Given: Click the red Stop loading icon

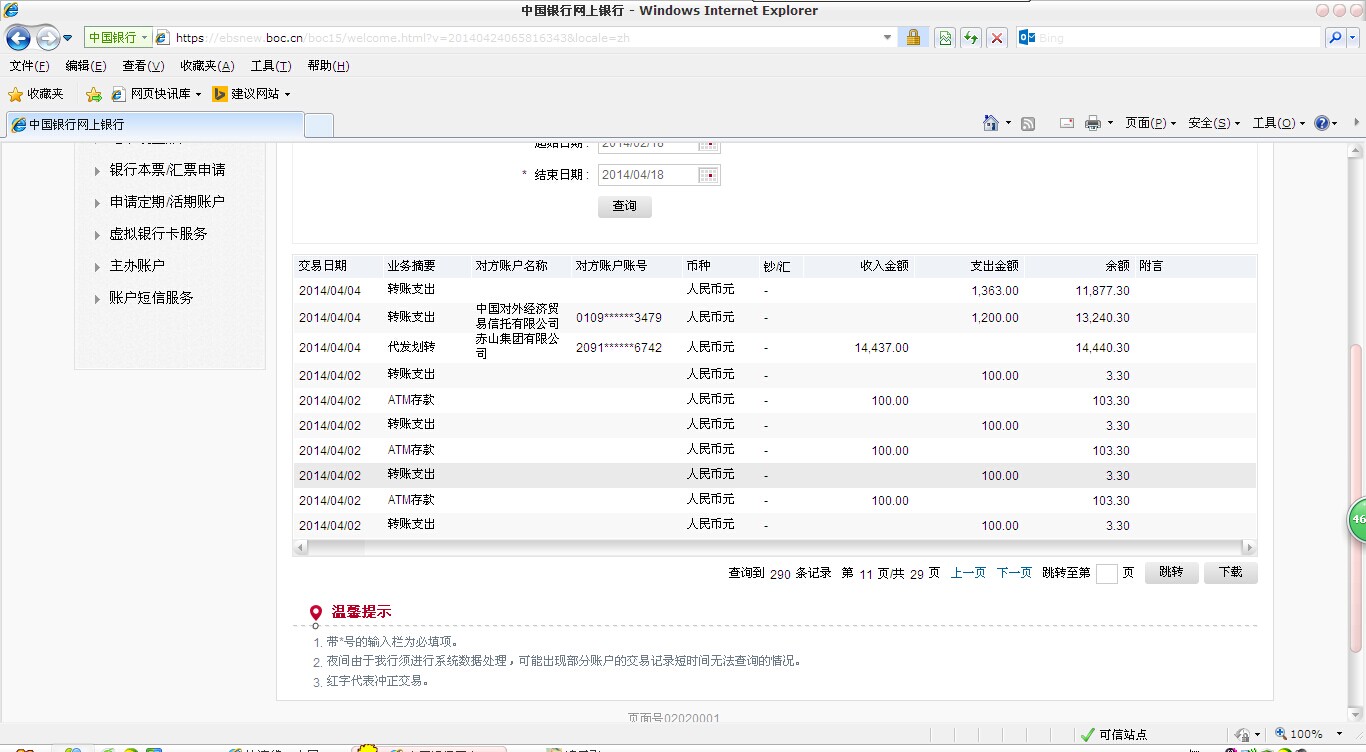Looking at the screenshot, I should coord(997,38).
